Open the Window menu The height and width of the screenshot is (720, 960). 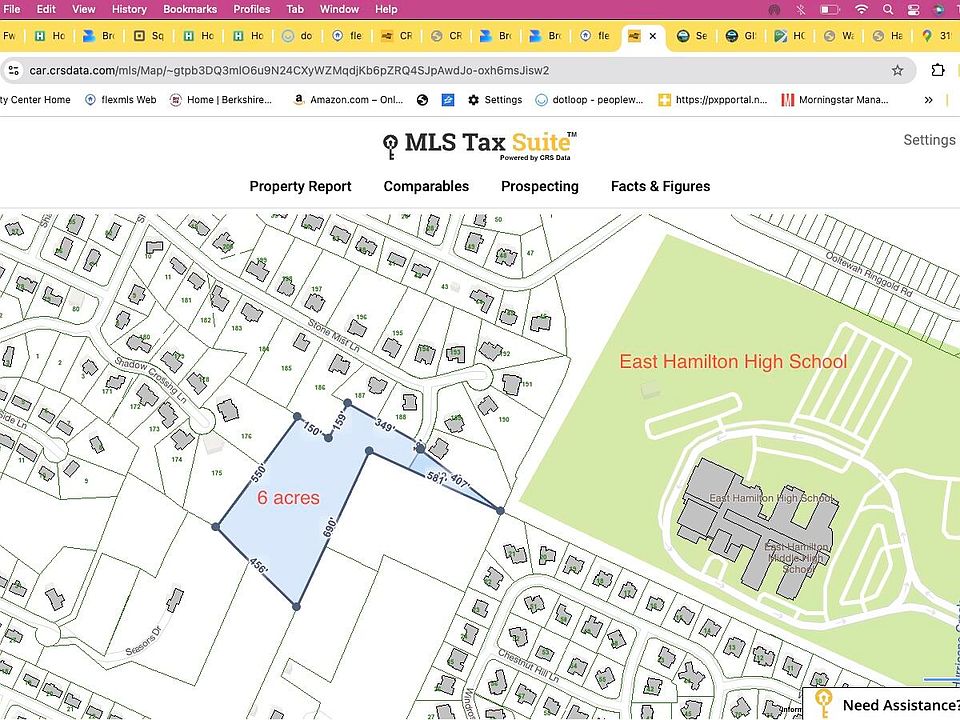(339, 9)
